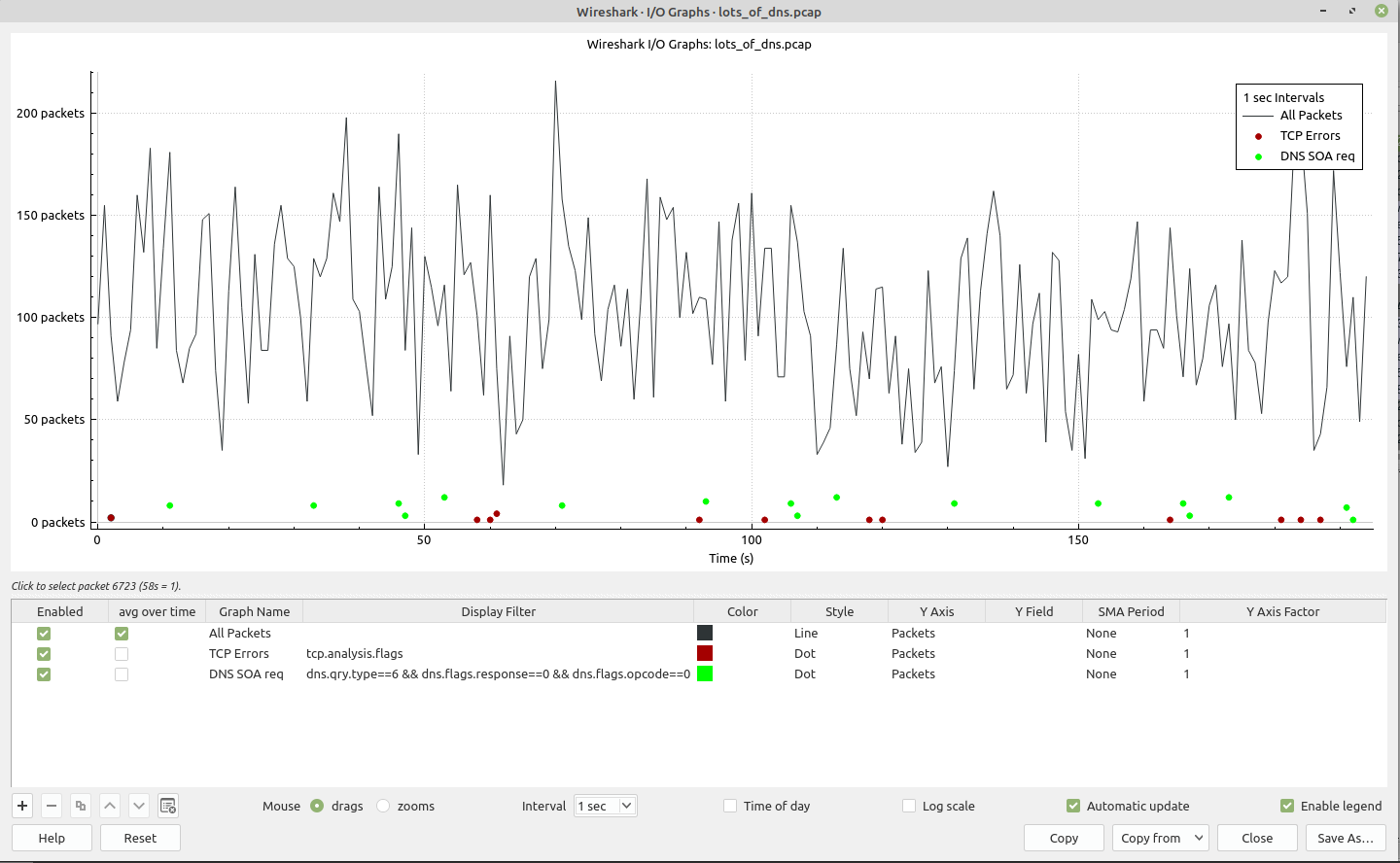The width and height of the screenshot is (1400, 863).
Task: Clear all graphs with the clear-list icon
Action: pos(167,806)
